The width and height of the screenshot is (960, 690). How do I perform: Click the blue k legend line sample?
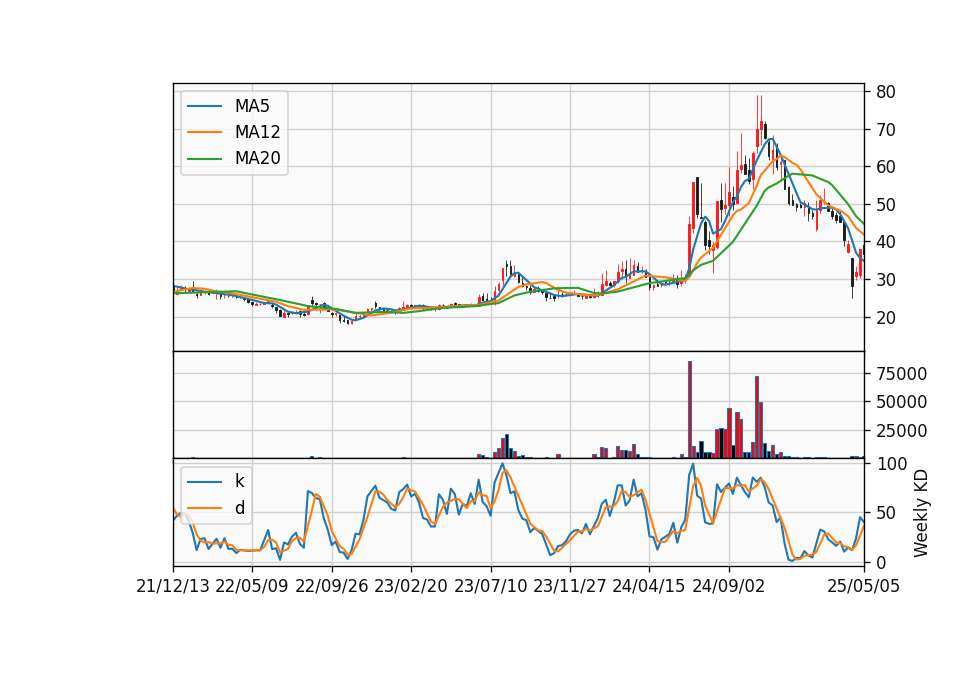[x=204, y=482]
